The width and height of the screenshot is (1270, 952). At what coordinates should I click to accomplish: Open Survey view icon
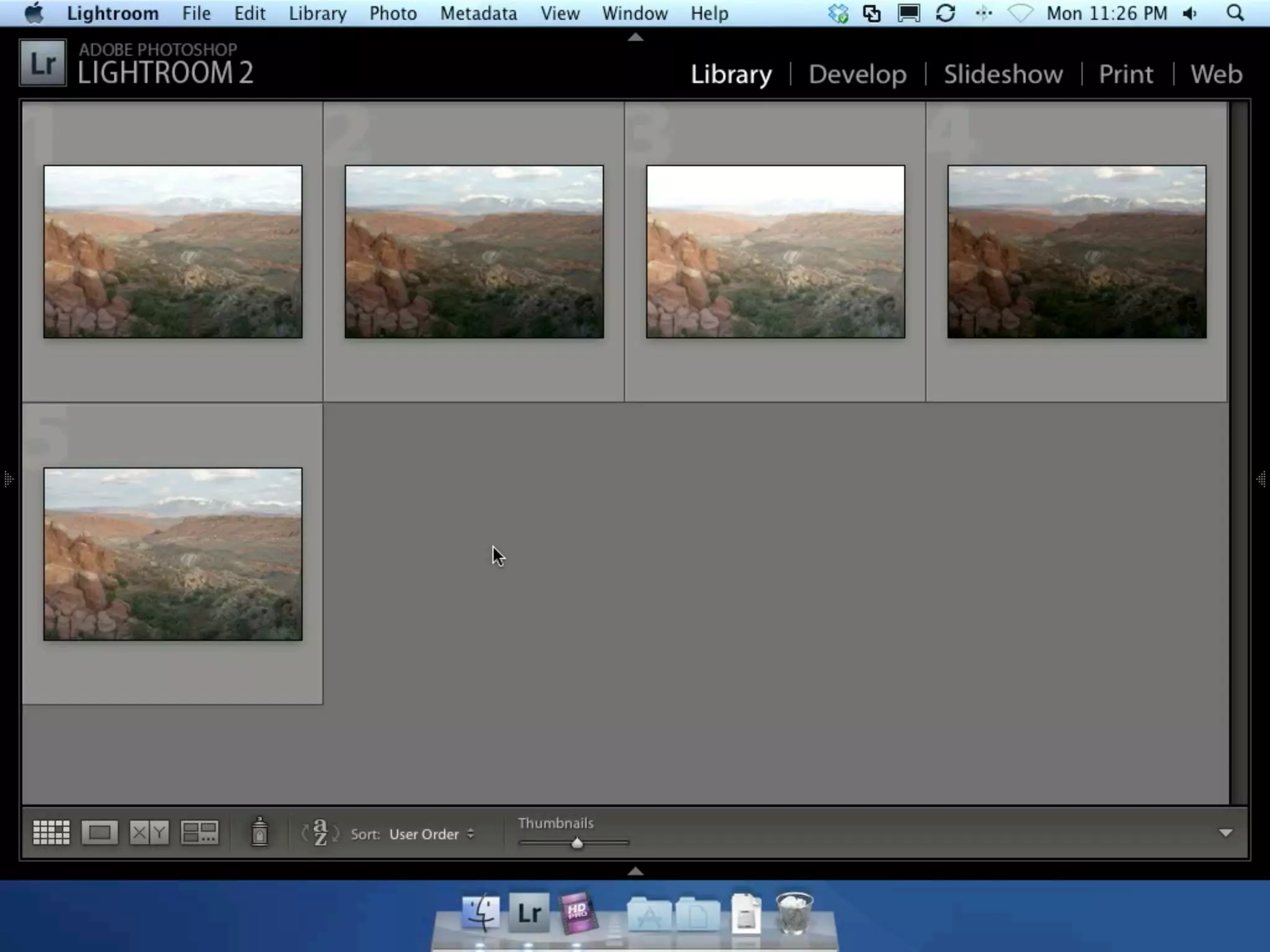pyautogui.click(x=199, y=832)
